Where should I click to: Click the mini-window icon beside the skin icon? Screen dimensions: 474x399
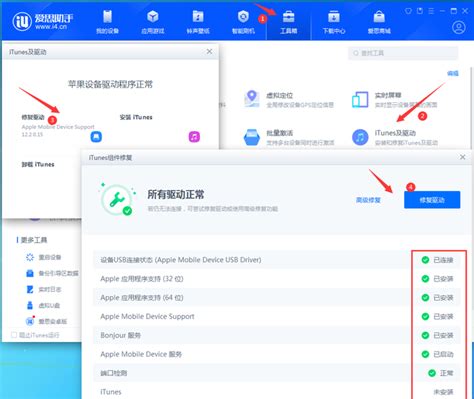coord(420,11)
